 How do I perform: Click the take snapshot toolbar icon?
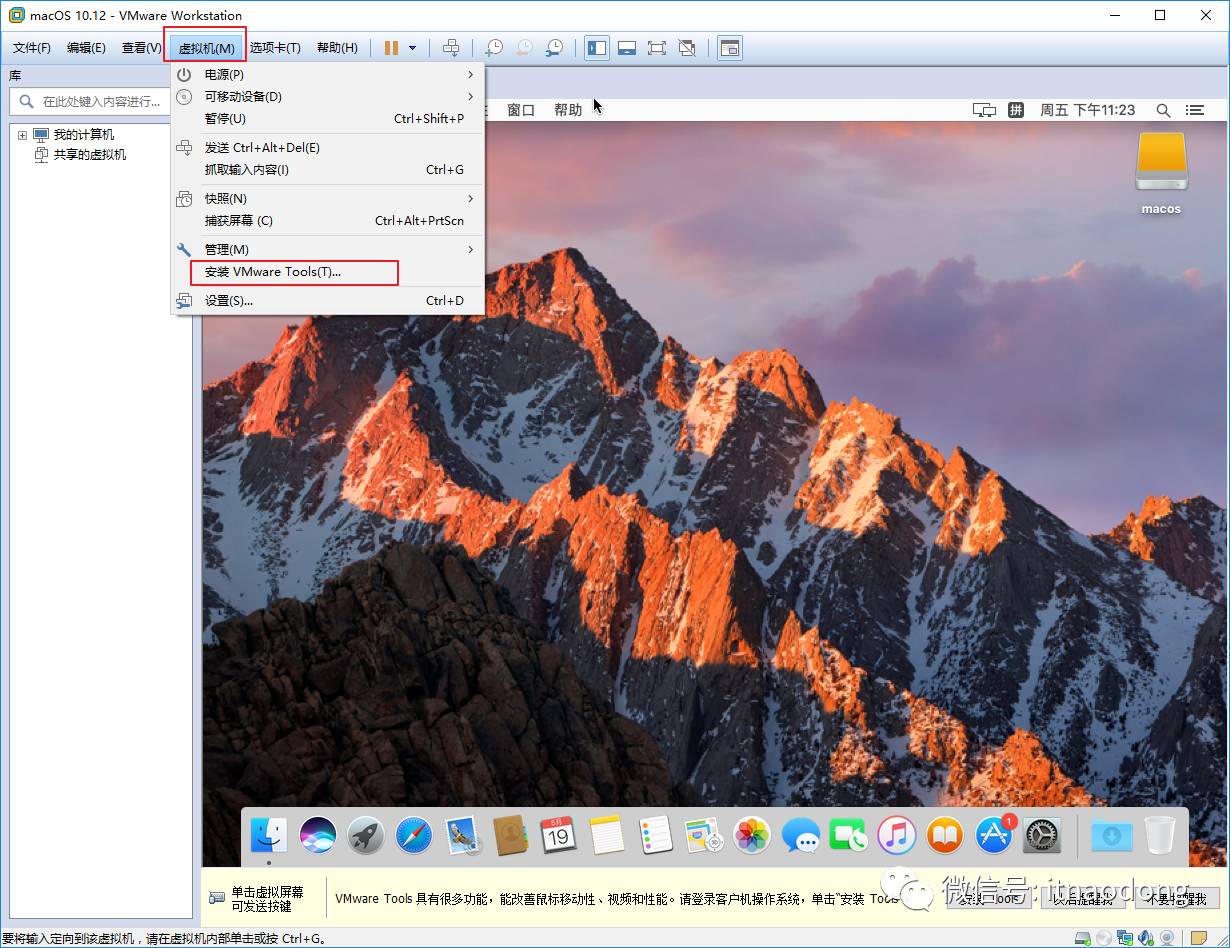point(494,48)
